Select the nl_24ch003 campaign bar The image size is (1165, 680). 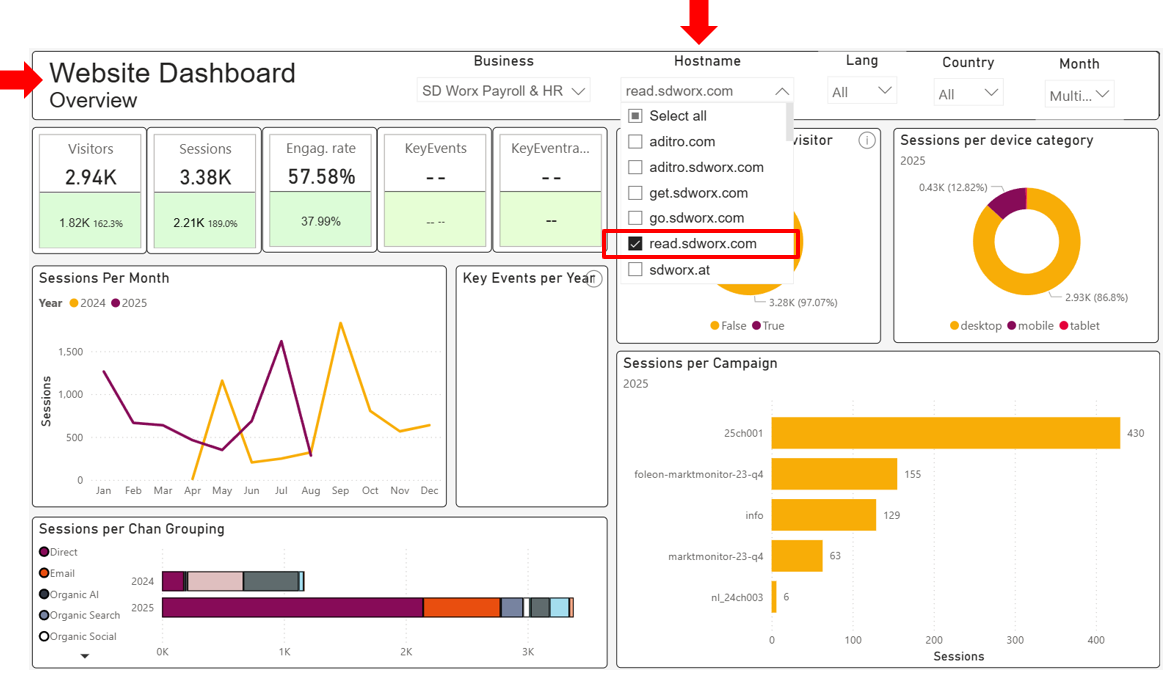click(773, 597)
